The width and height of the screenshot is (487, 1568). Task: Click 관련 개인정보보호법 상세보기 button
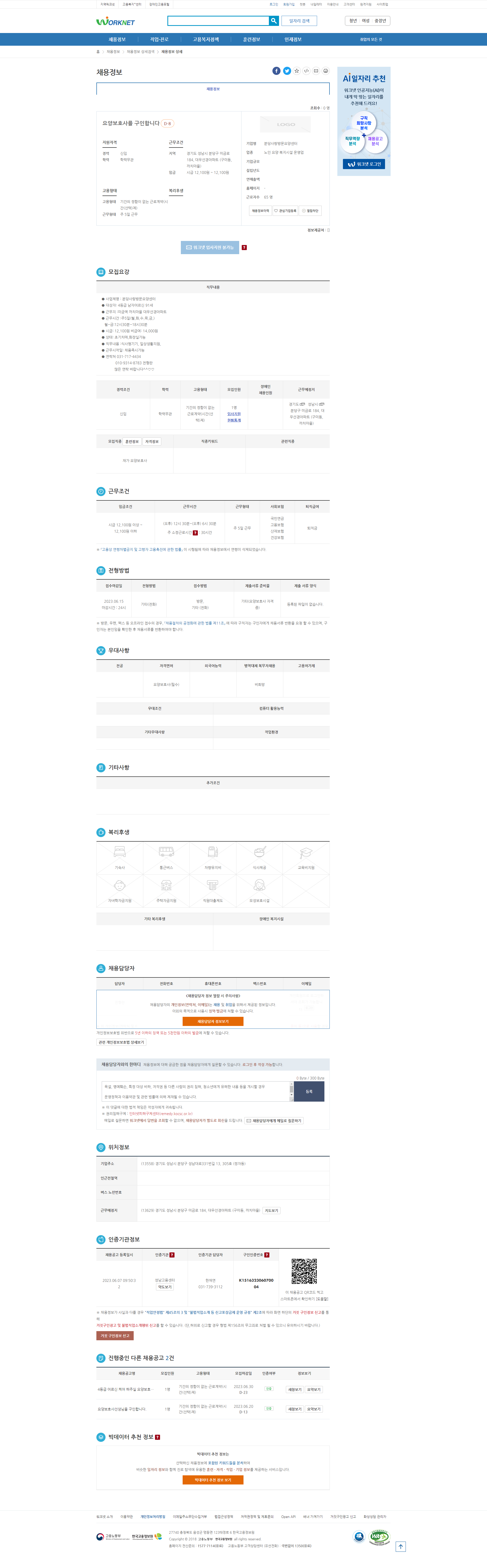[x=121, y=1043]
